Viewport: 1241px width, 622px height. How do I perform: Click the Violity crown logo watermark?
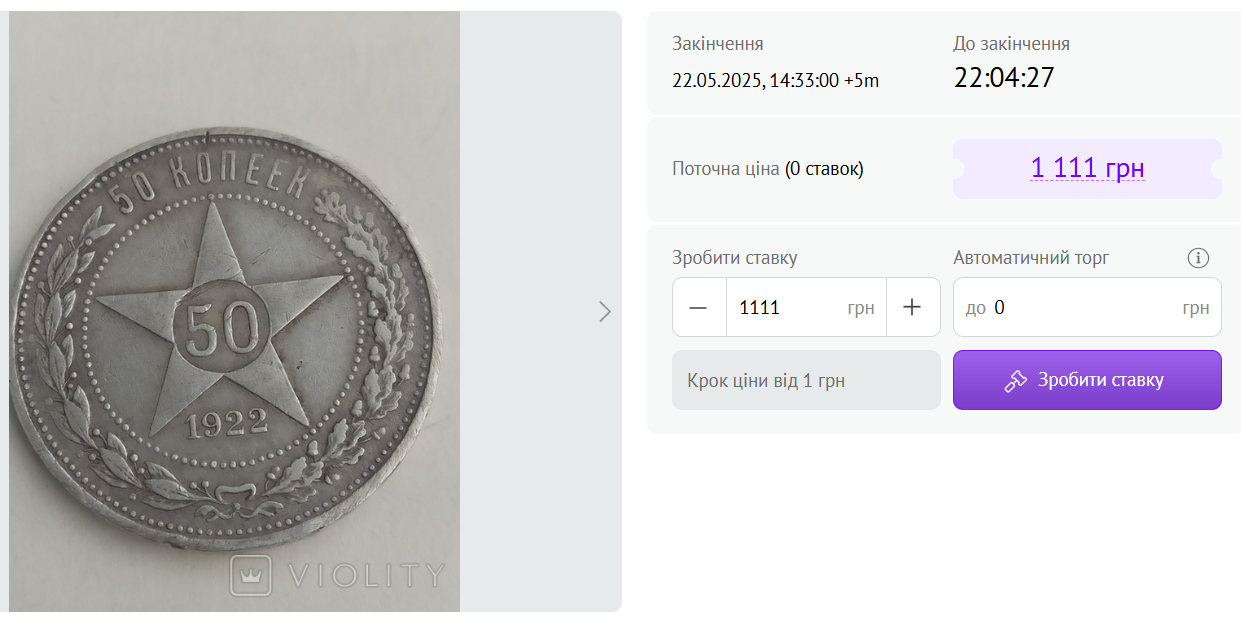click(251, 575)
